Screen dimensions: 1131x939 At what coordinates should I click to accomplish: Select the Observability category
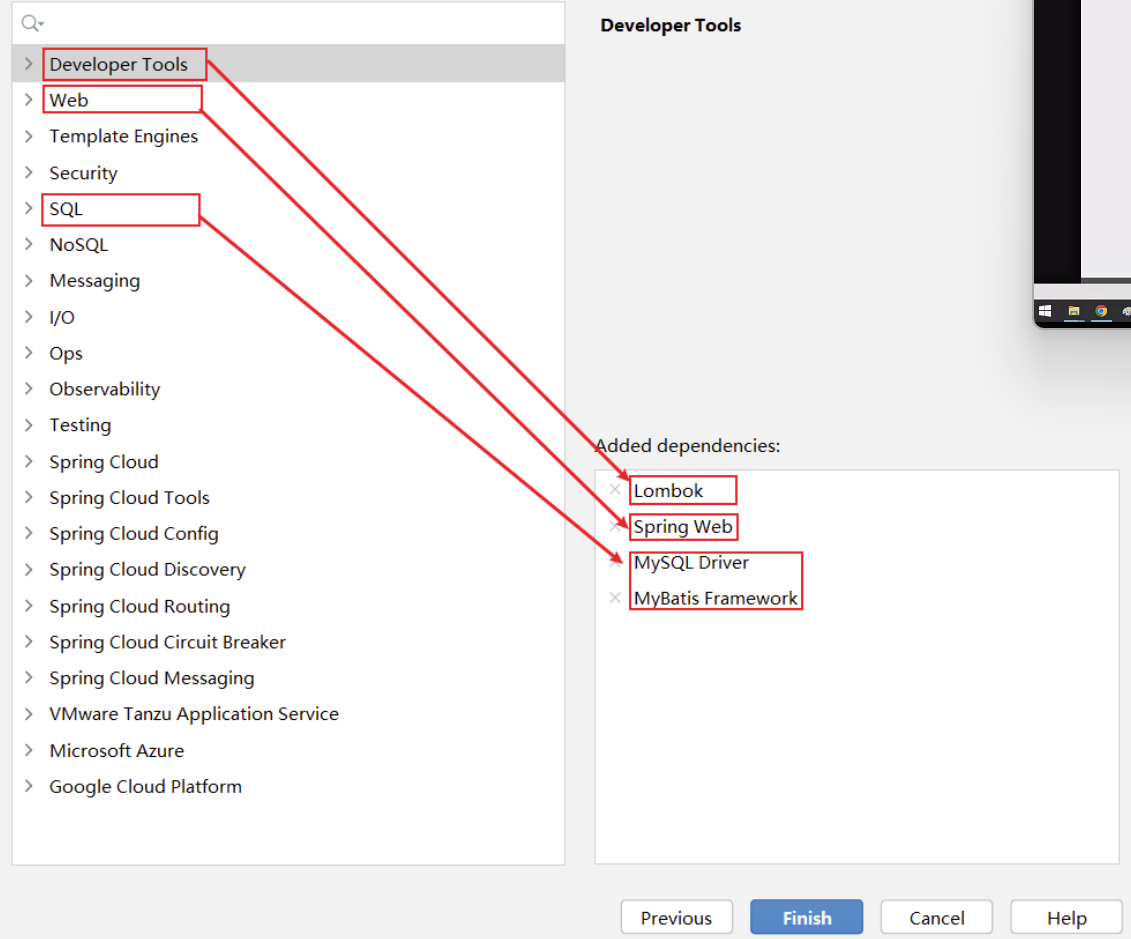click(105, 389)
